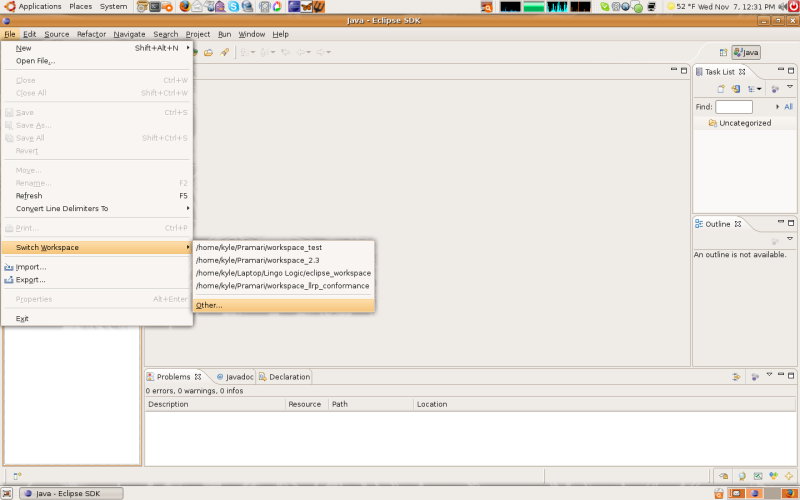Image resolution: width=800 pixels, height=500 pixels.
Task: Click the Open Type toolbar icon
Action: (x=209, y=52)
